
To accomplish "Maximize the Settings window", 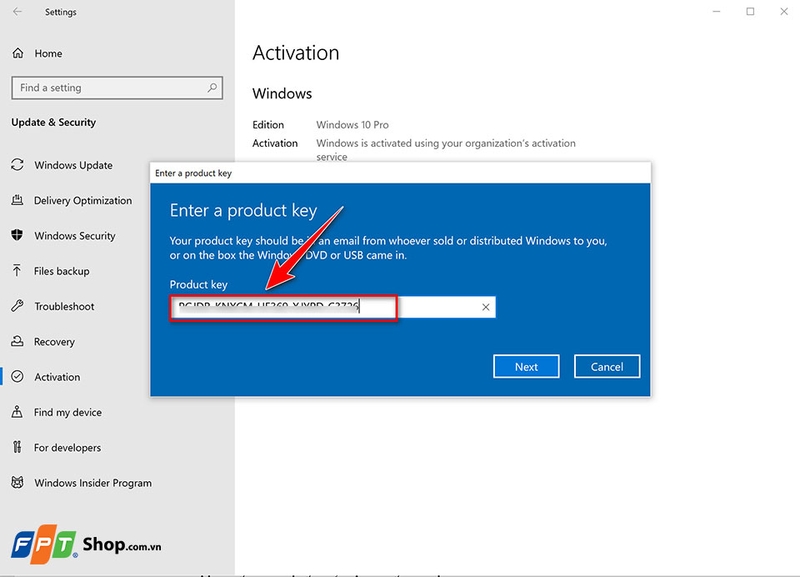I will 750,11.
